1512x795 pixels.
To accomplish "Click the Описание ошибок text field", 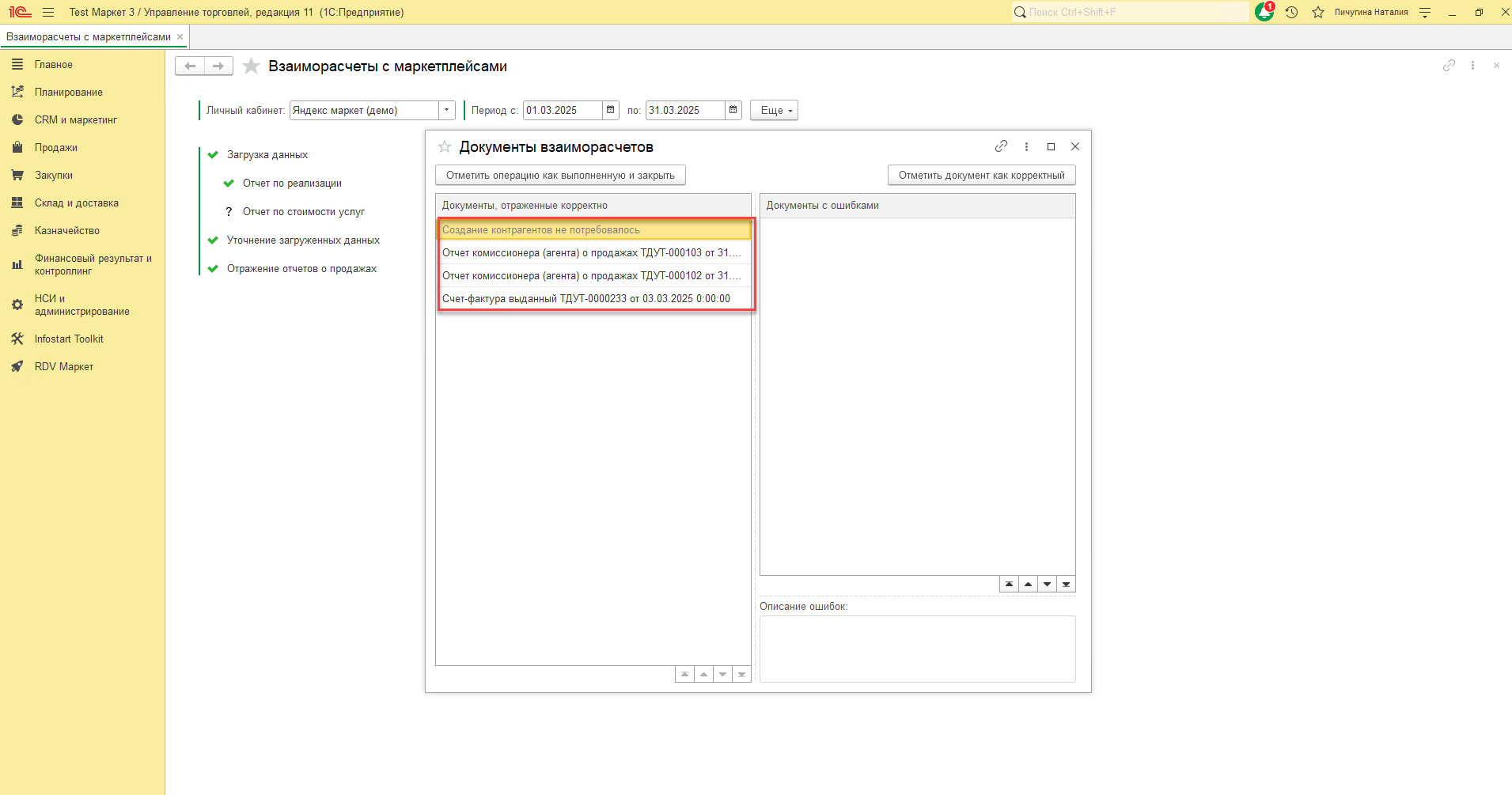I will click(917, 649).
